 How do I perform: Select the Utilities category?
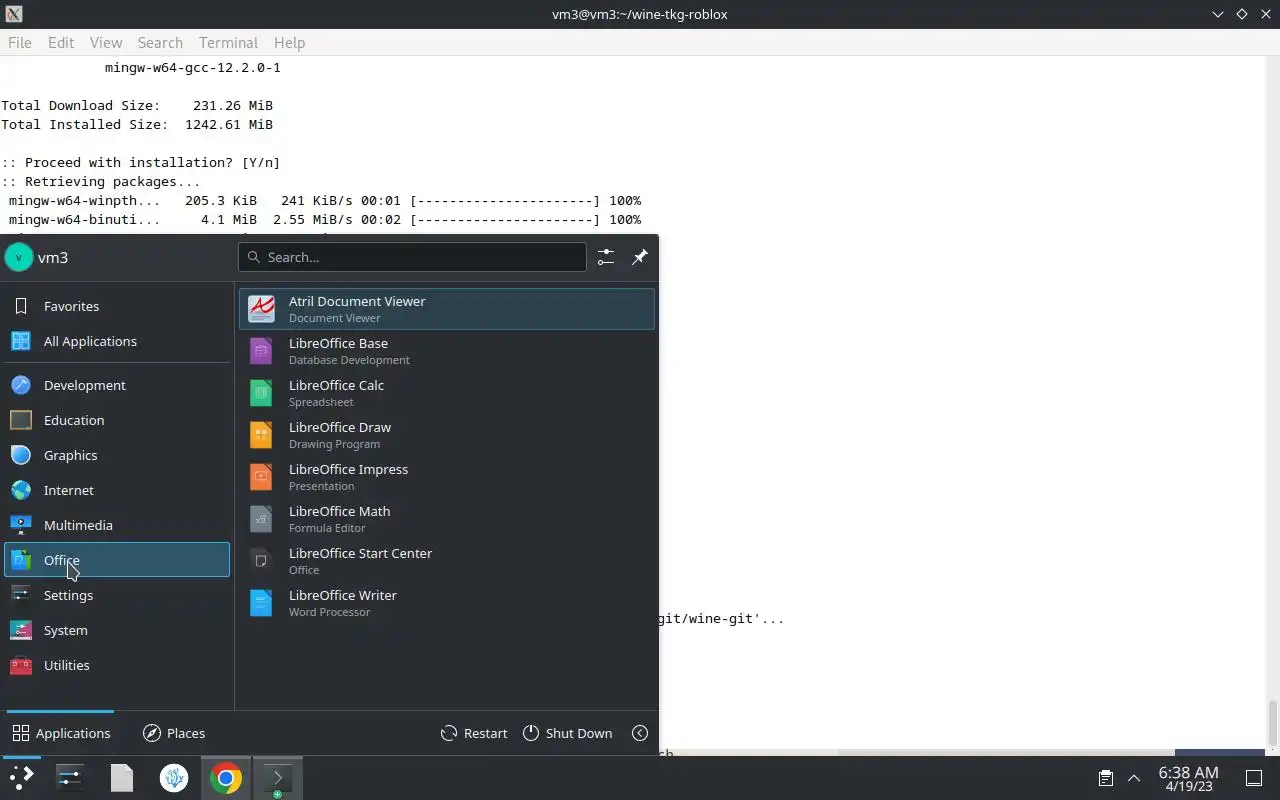pos(117,665)
